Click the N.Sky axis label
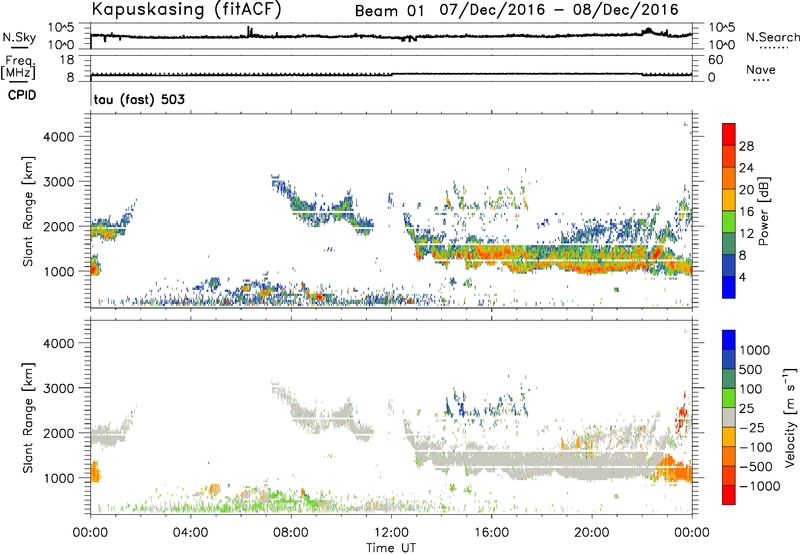800x554 pixels. pyautogui.click(x=19, y=37)
